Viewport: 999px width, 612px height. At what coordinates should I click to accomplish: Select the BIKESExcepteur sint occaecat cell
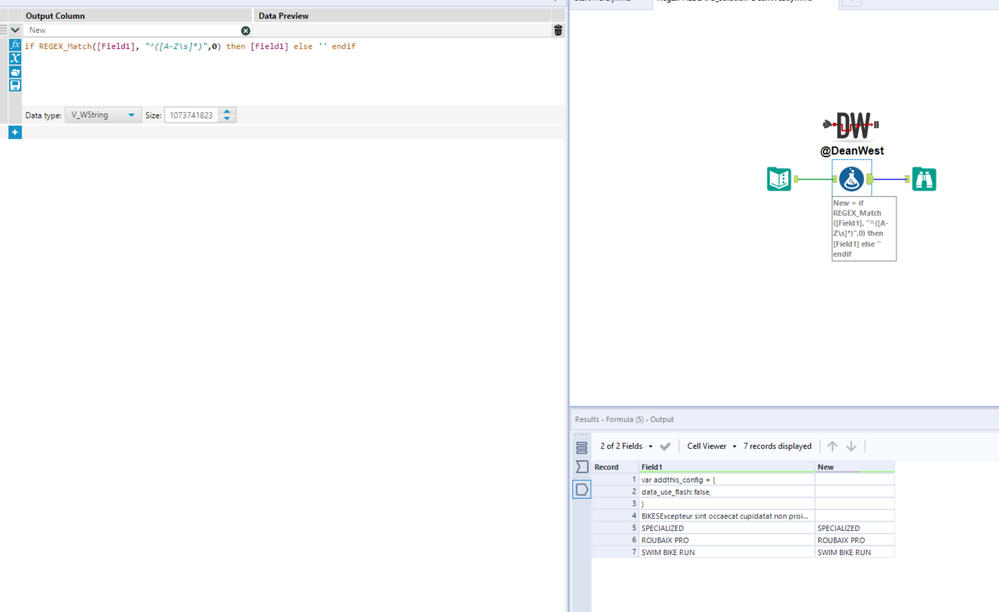pyautogui.click(x=727, y=516)
